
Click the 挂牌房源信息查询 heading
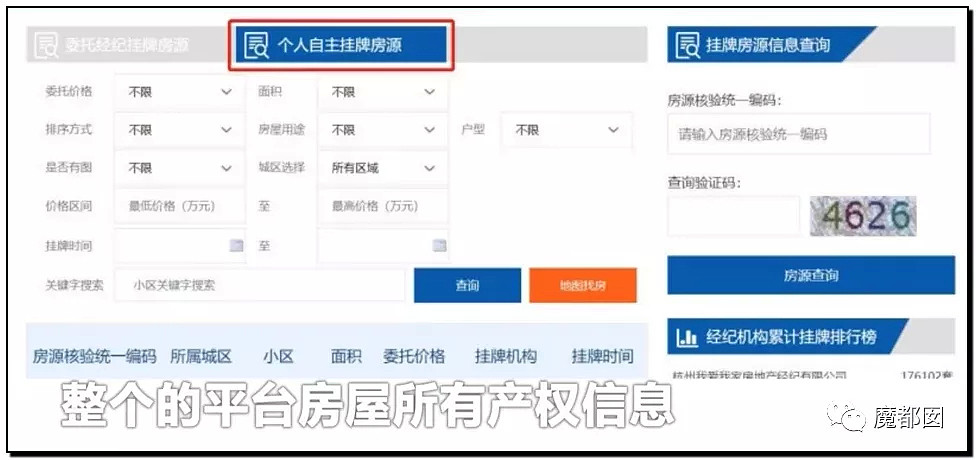[x=768, y=45]
